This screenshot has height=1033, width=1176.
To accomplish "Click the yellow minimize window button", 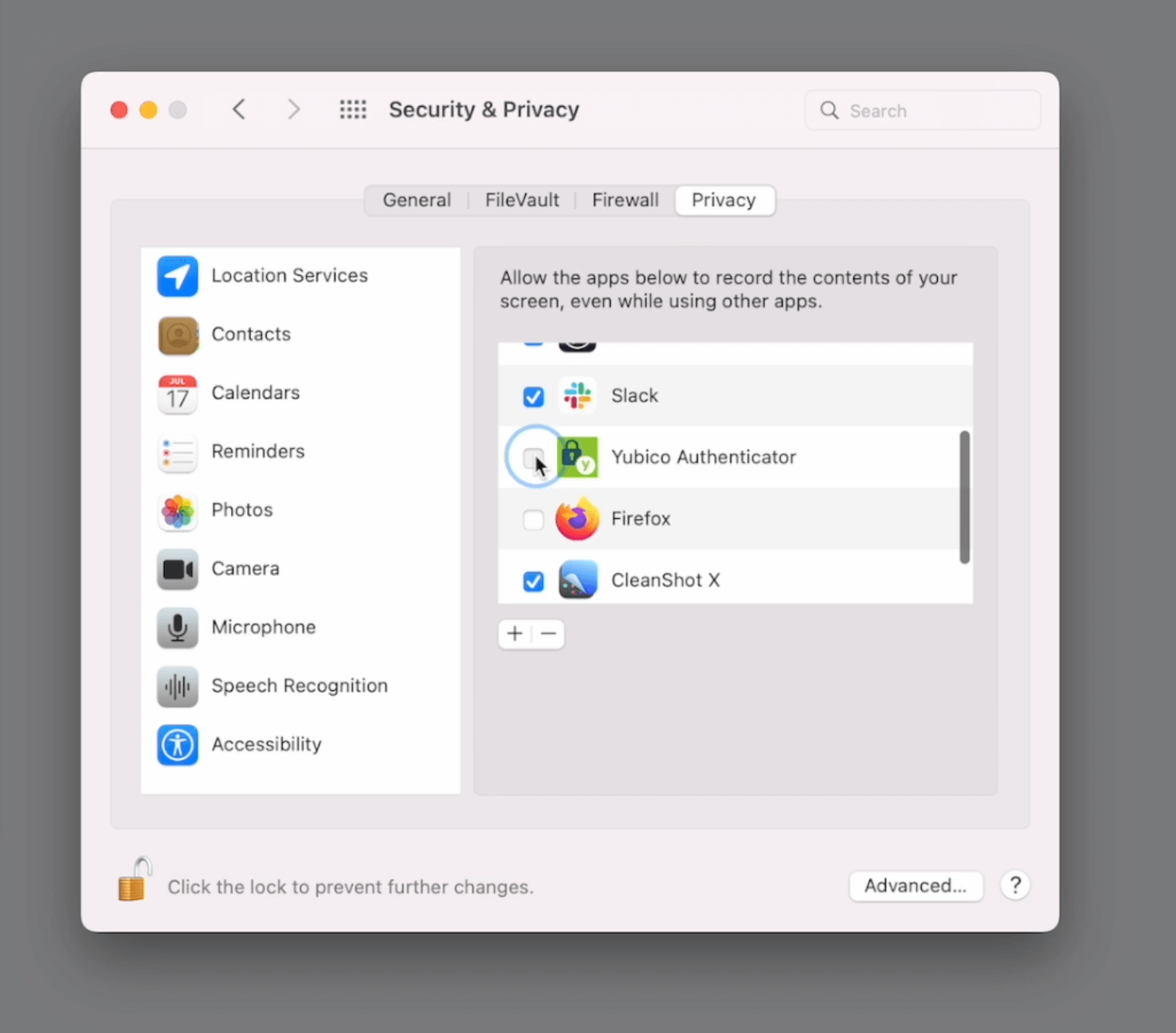I will (x=148, y=110).
